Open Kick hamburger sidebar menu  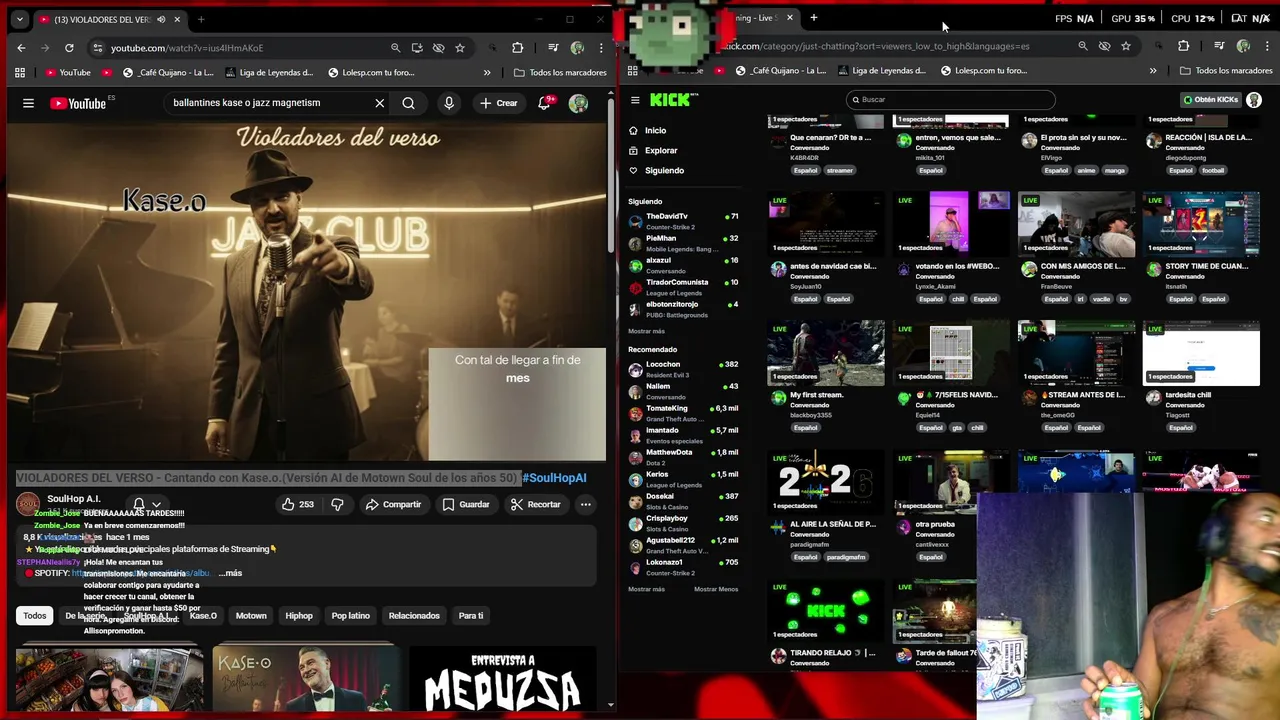[635, 100]
